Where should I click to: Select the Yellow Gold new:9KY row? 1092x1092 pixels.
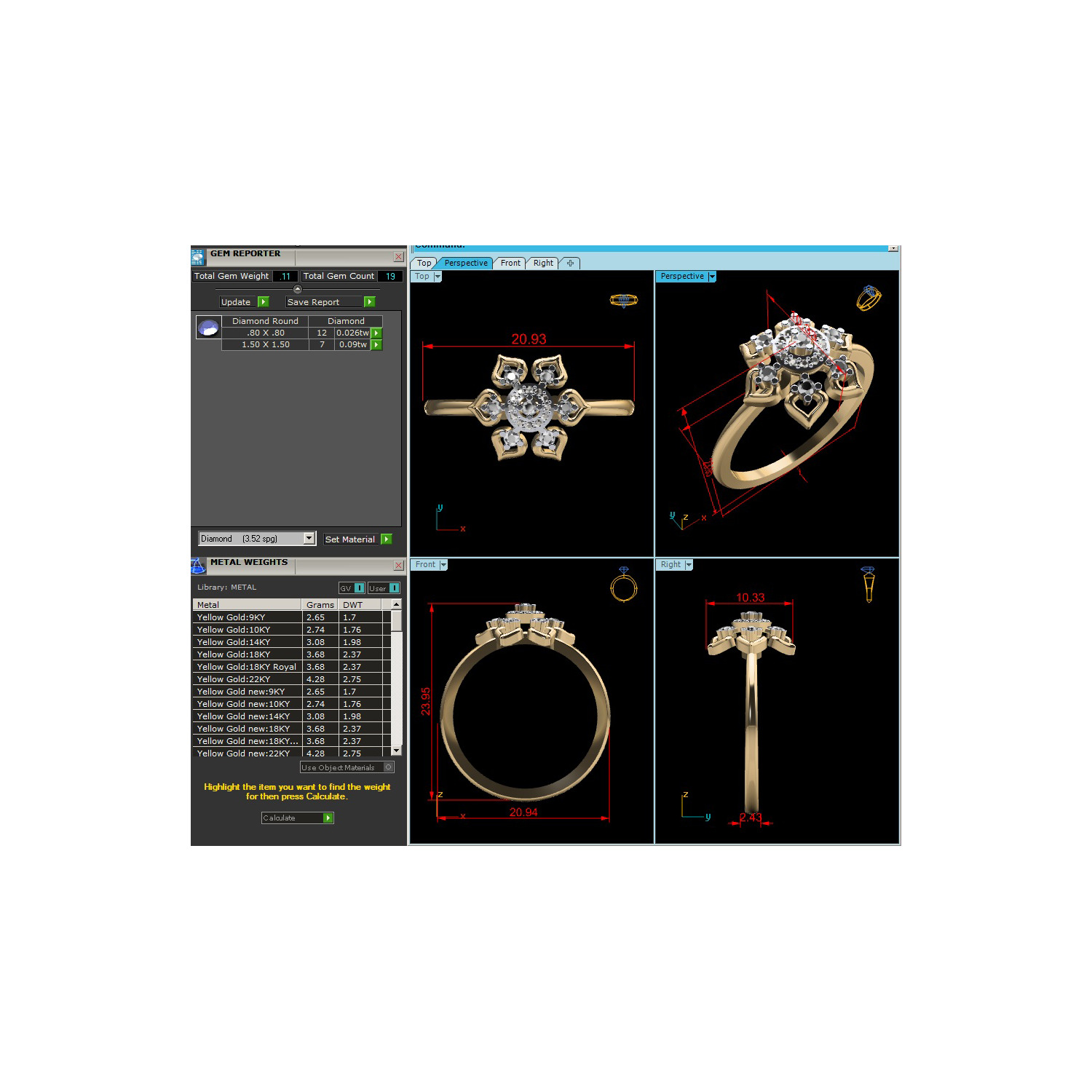291,692
